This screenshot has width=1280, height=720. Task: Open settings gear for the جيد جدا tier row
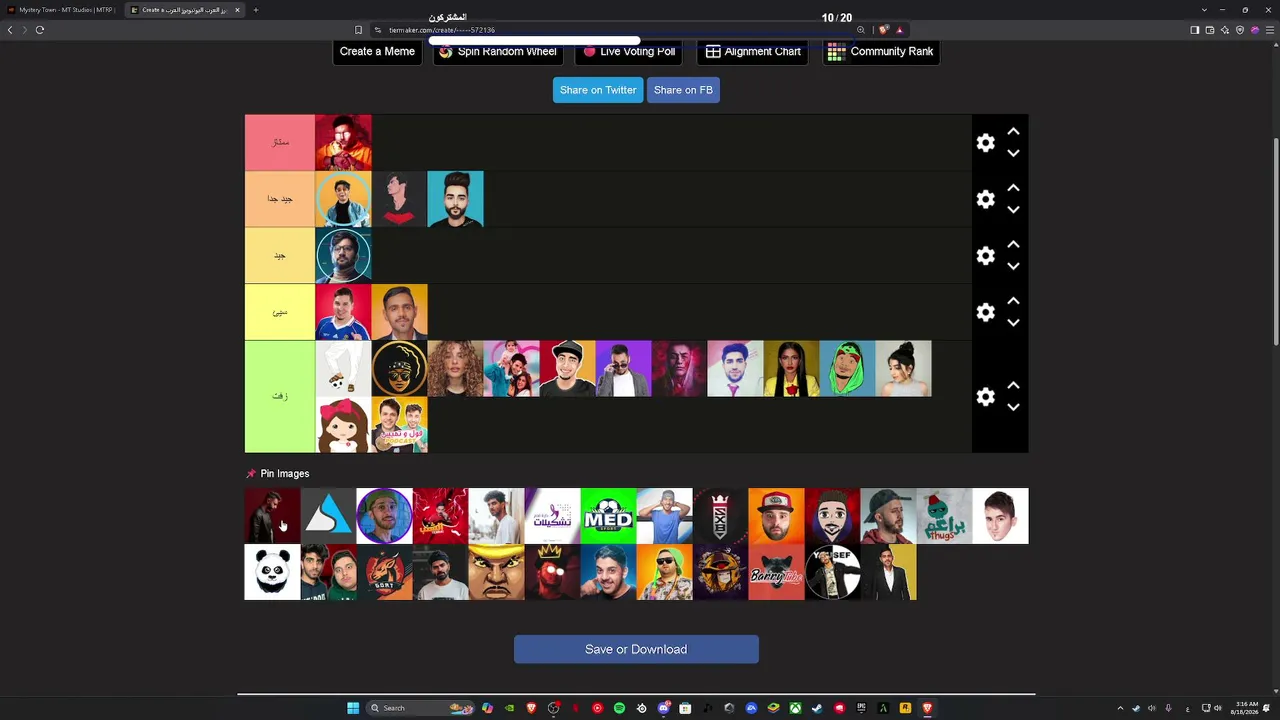[986, 199]
